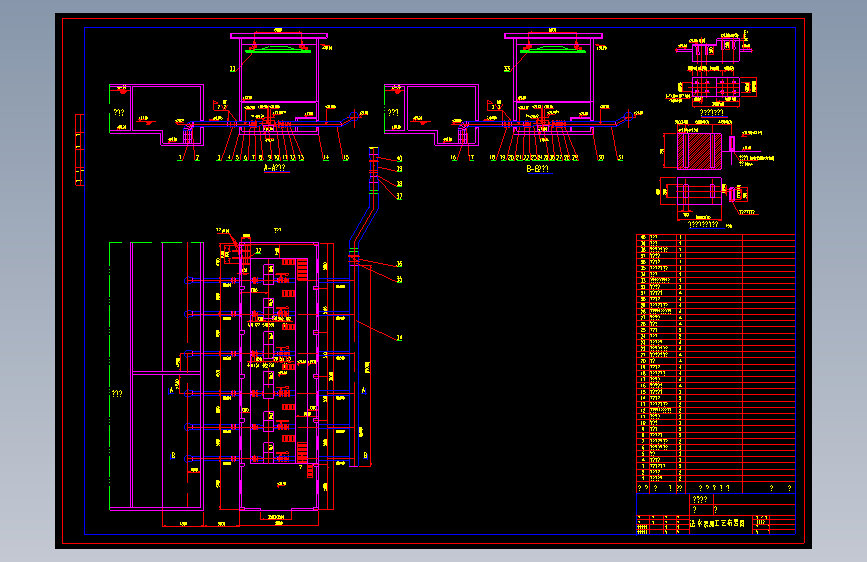Select leader callout 16 under B-B section
Image resolution: width=867 pixels, height=562 pixels.
pyautogui.click(x=453, y=158)
